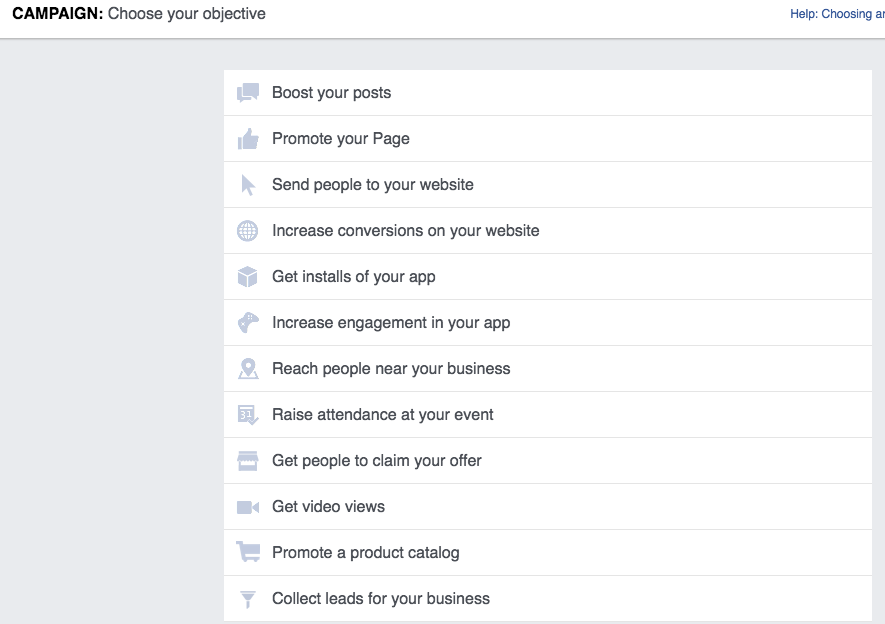
Task: Select the Boost your posts objective
Action: (x=331, y=92)
